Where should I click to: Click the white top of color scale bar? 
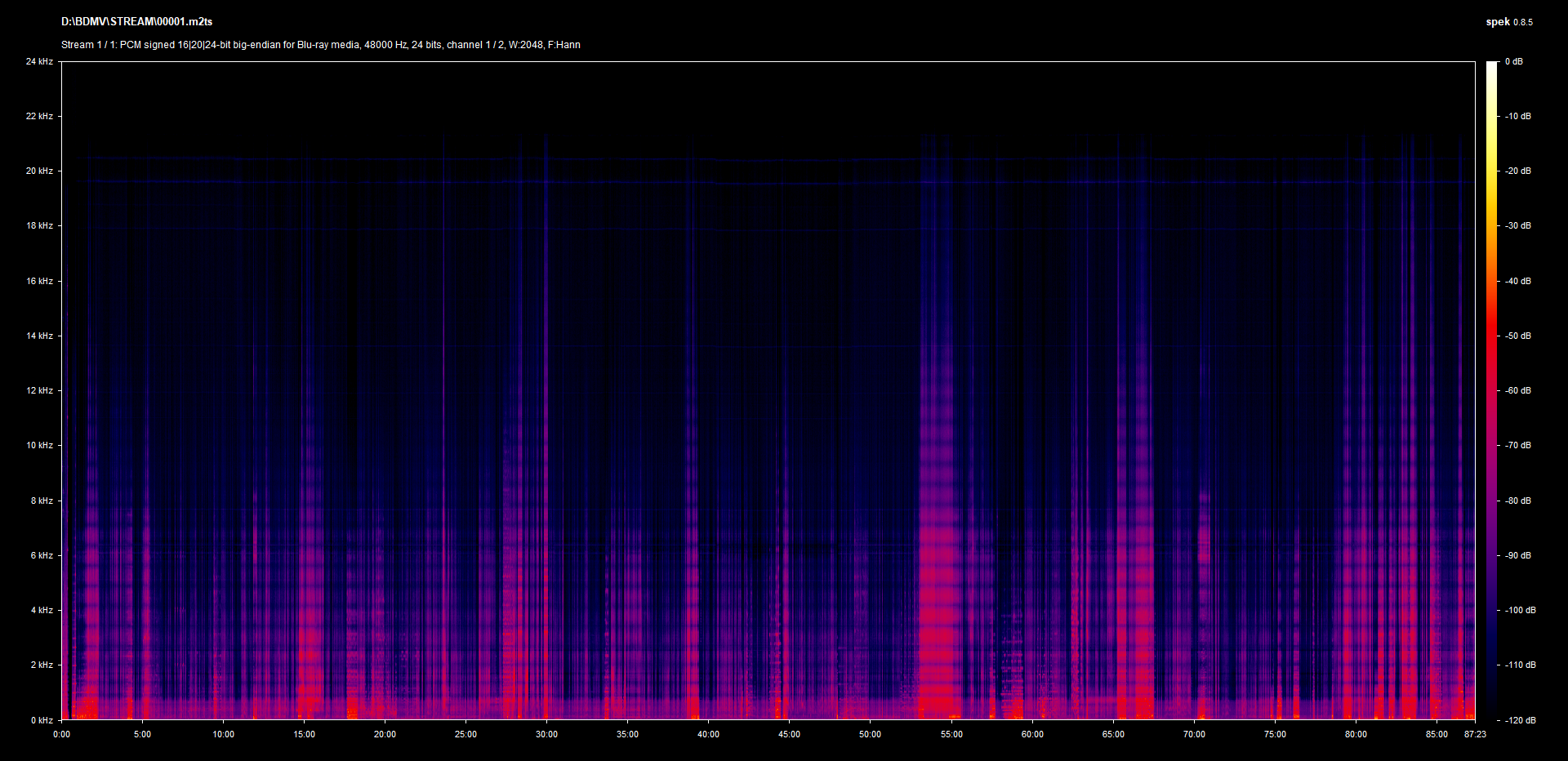1492,67
